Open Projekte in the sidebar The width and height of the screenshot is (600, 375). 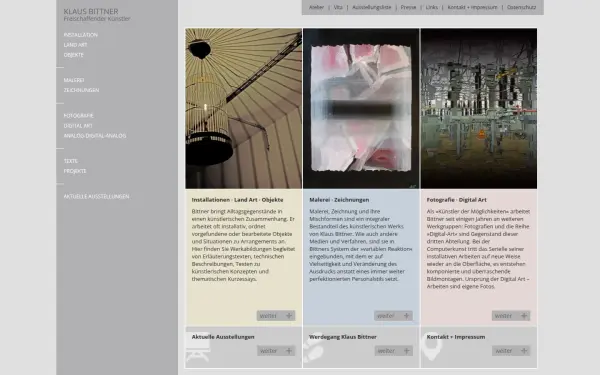[x=75, y=171]
